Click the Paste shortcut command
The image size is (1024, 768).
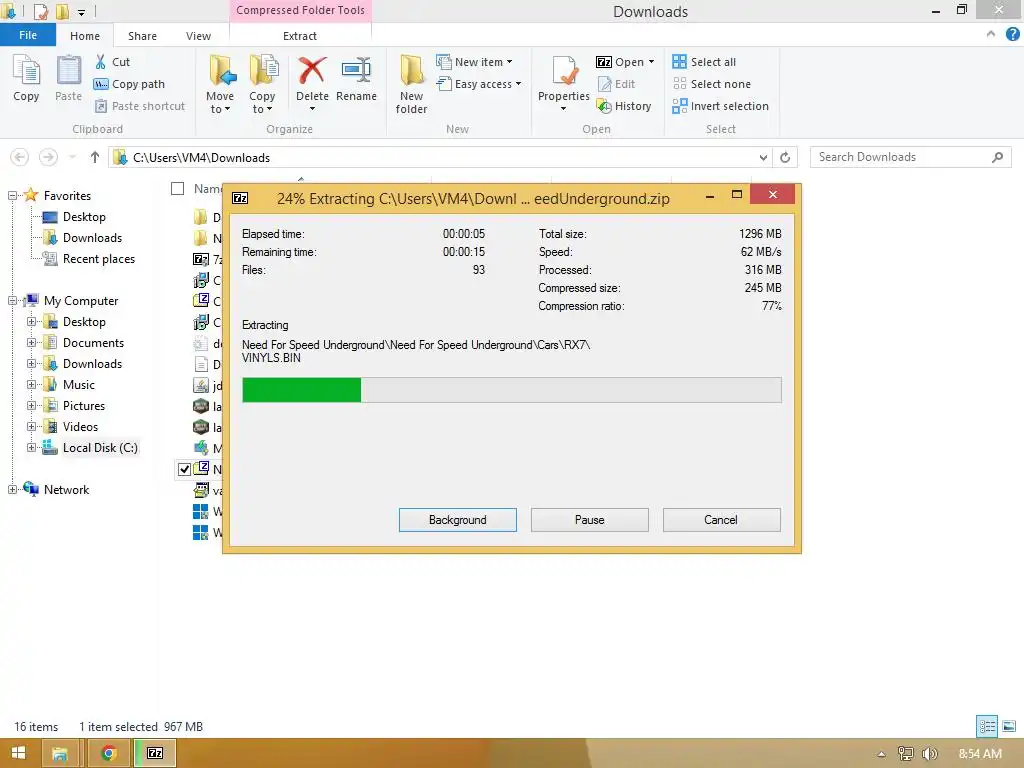pyautogui.click(x=140, y=106)
